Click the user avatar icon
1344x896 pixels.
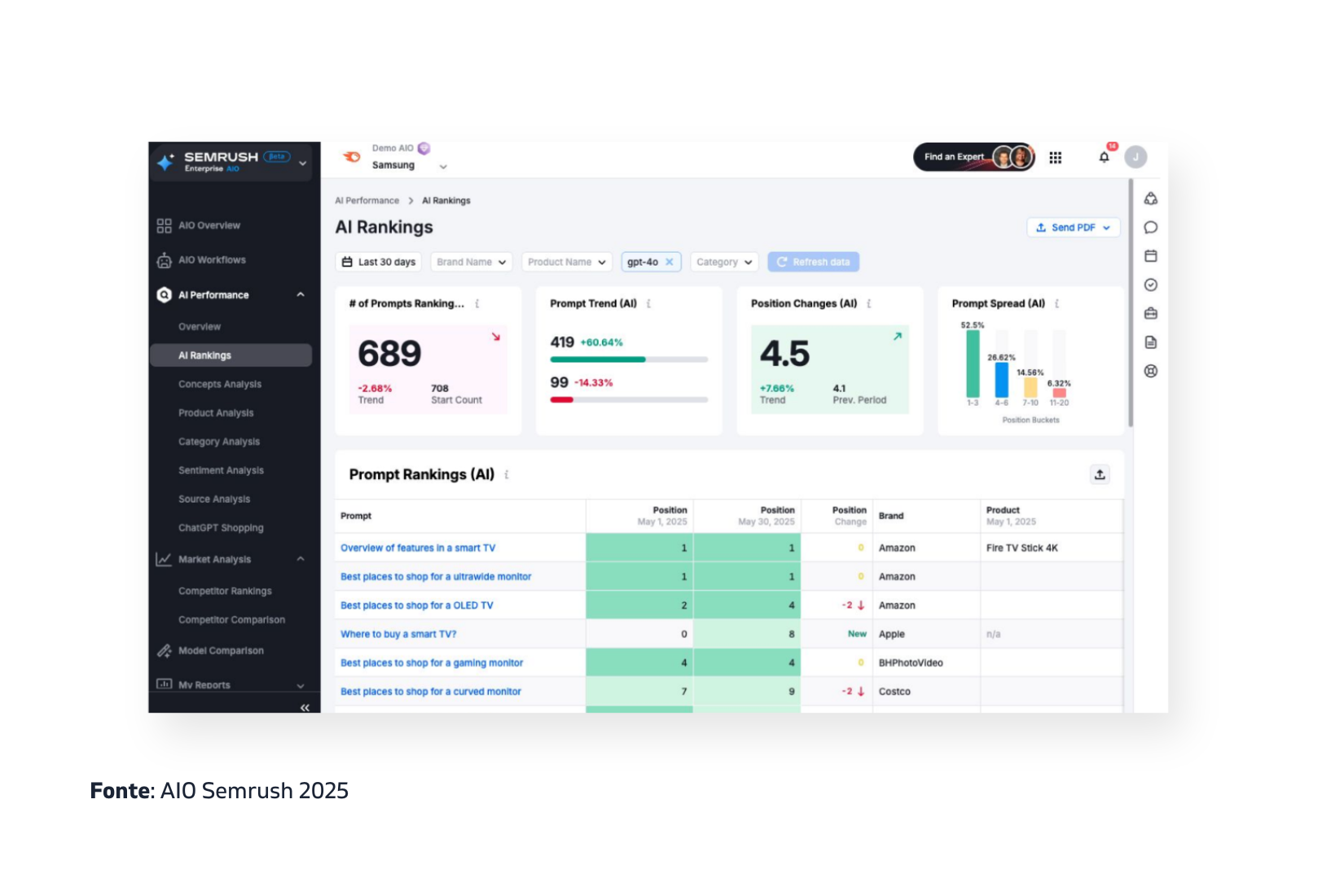tap(1135, 157)
